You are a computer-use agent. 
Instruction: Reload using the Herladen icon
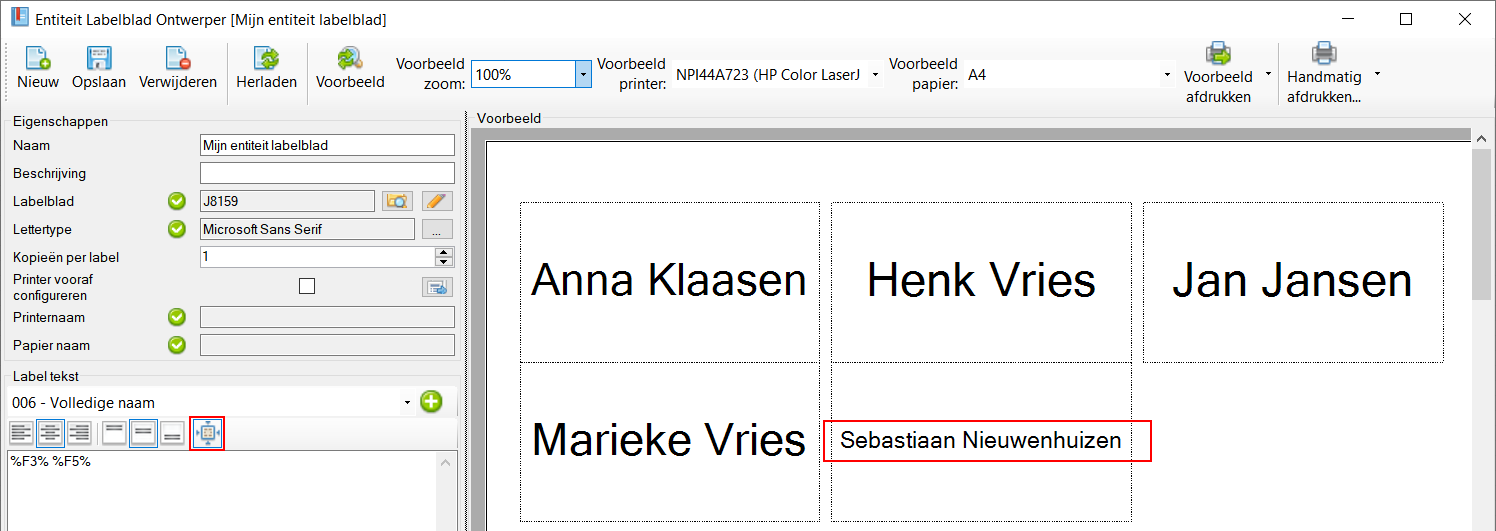(266, 58)
